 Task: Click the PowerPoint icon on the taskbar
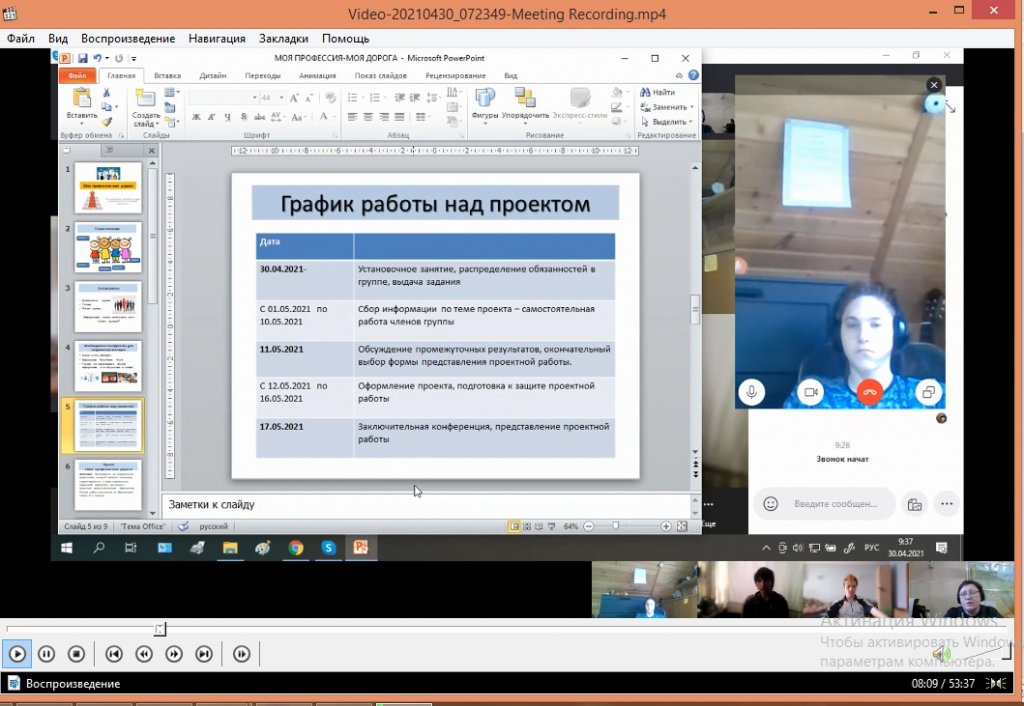[x=359, y=547]
